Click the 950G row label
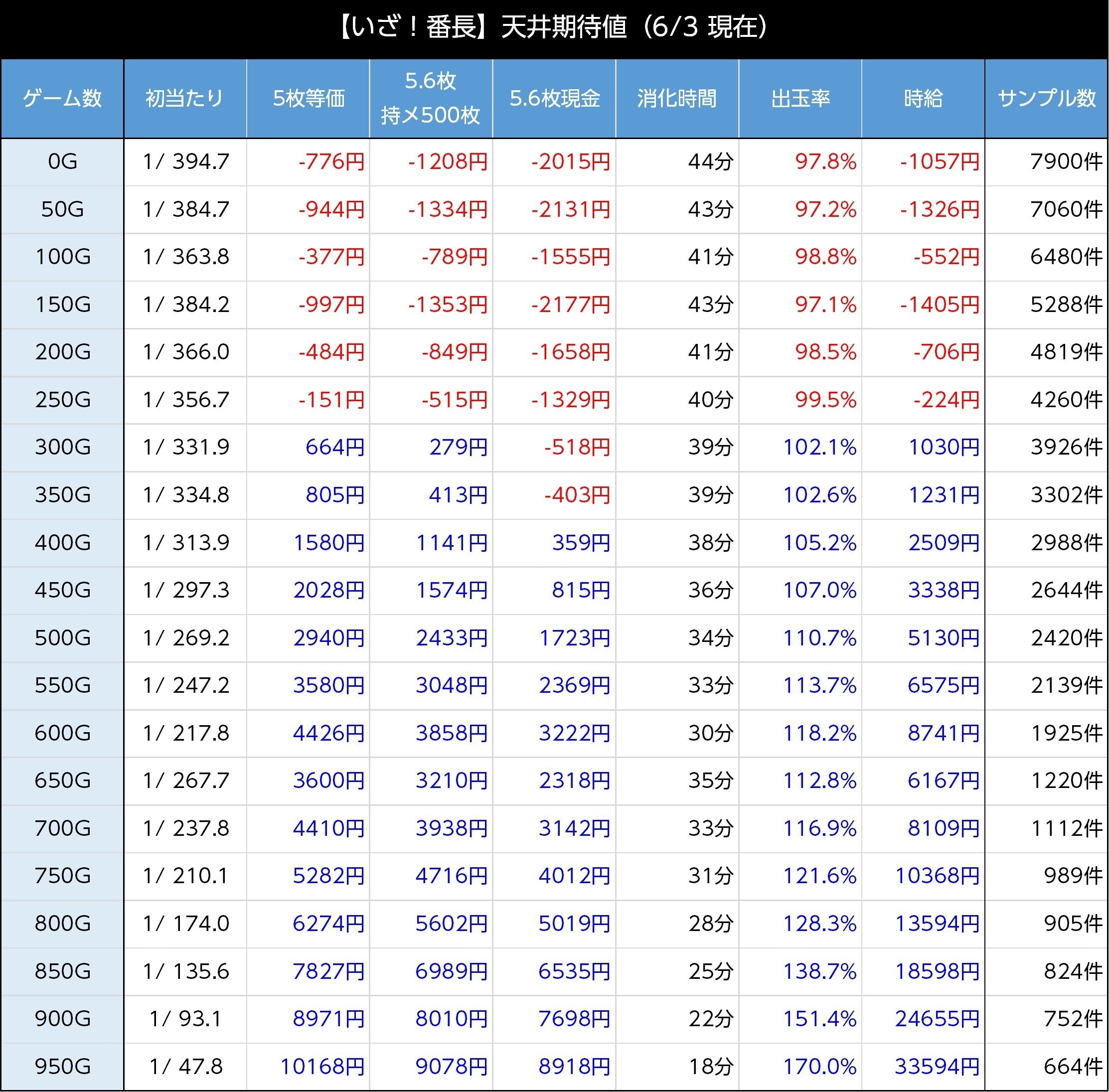1109x1092 pixels. pos(62,1066)
